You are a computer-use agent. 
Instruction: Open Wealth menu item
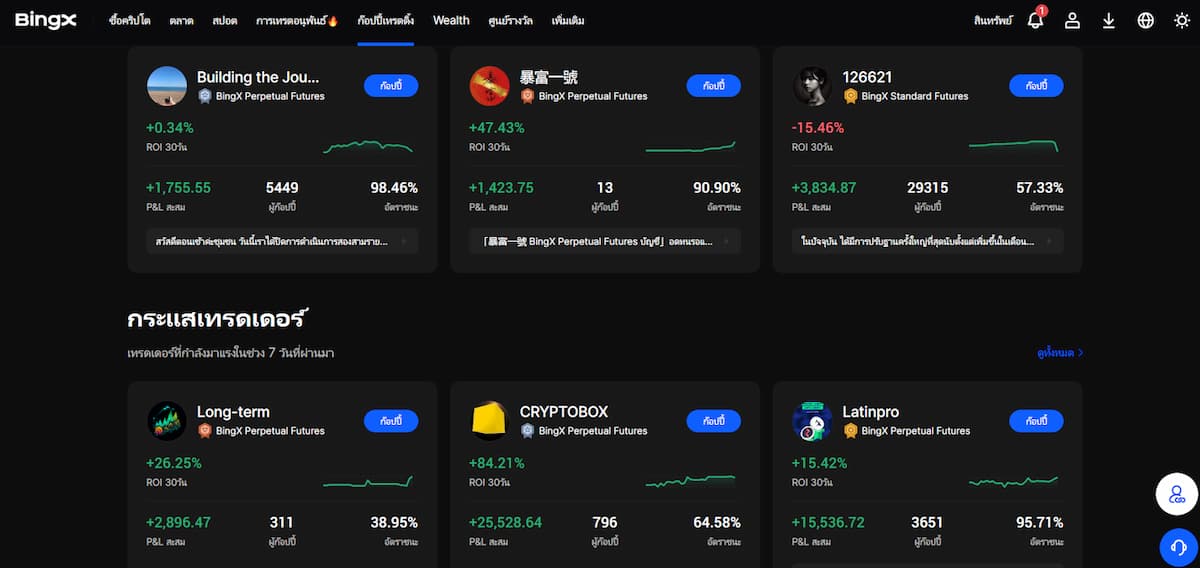[x=451, y=20]
